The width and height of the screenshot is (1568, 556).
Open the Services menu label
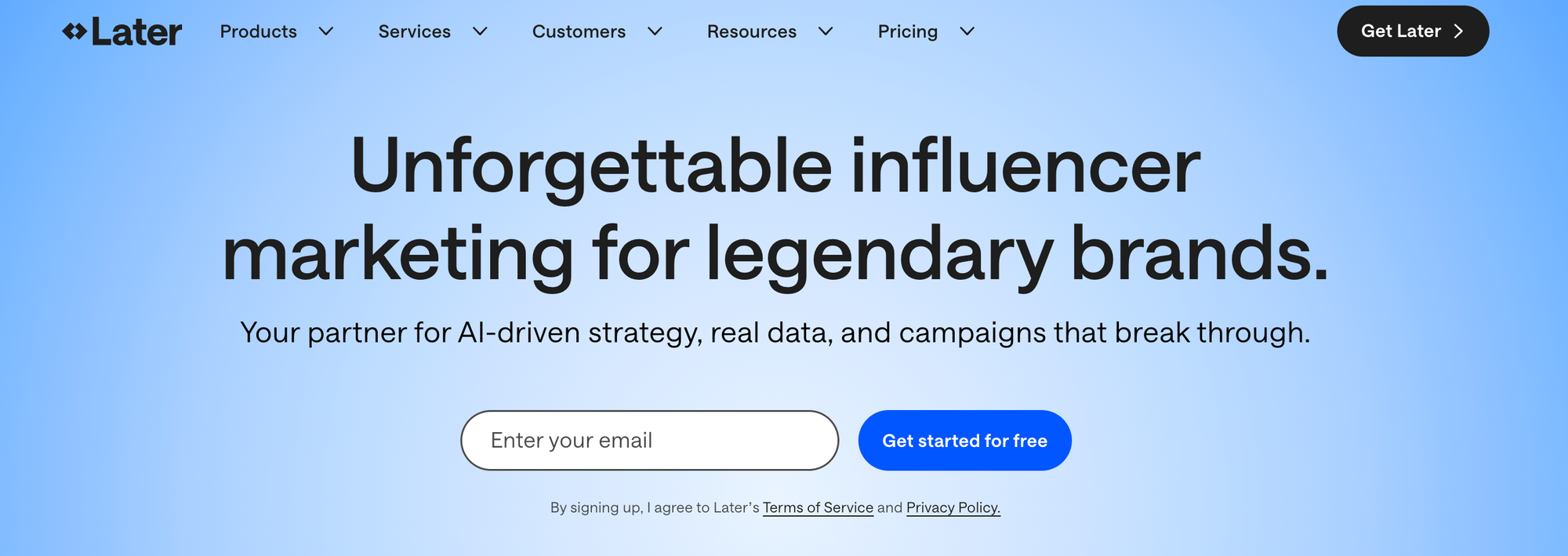[414, 31]
